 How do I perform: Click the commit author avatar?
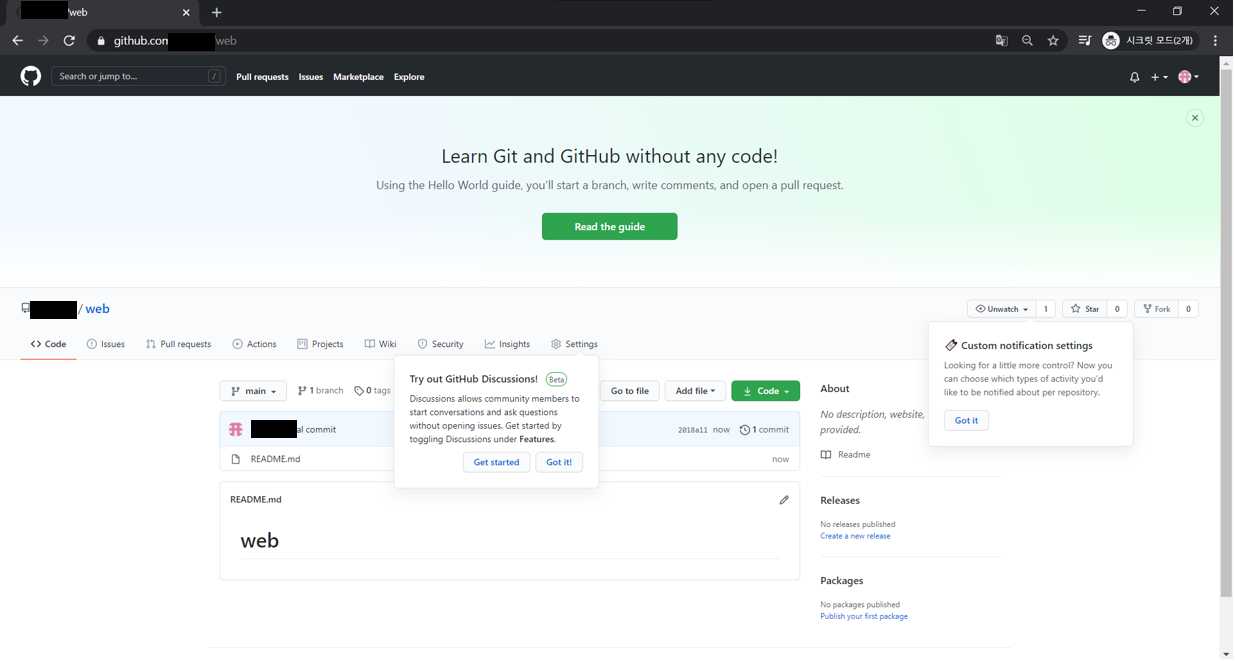tap(236, 429)
